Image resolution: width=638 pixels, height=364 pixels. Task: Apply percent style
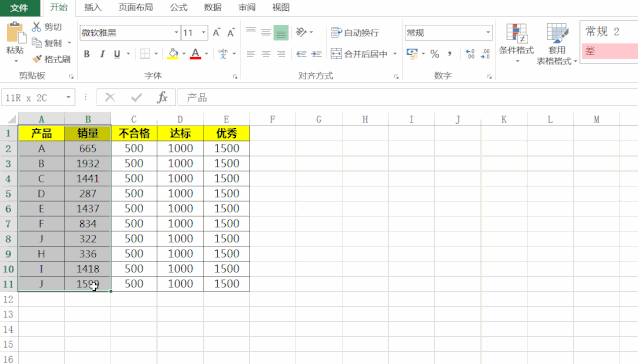point(435,54)
